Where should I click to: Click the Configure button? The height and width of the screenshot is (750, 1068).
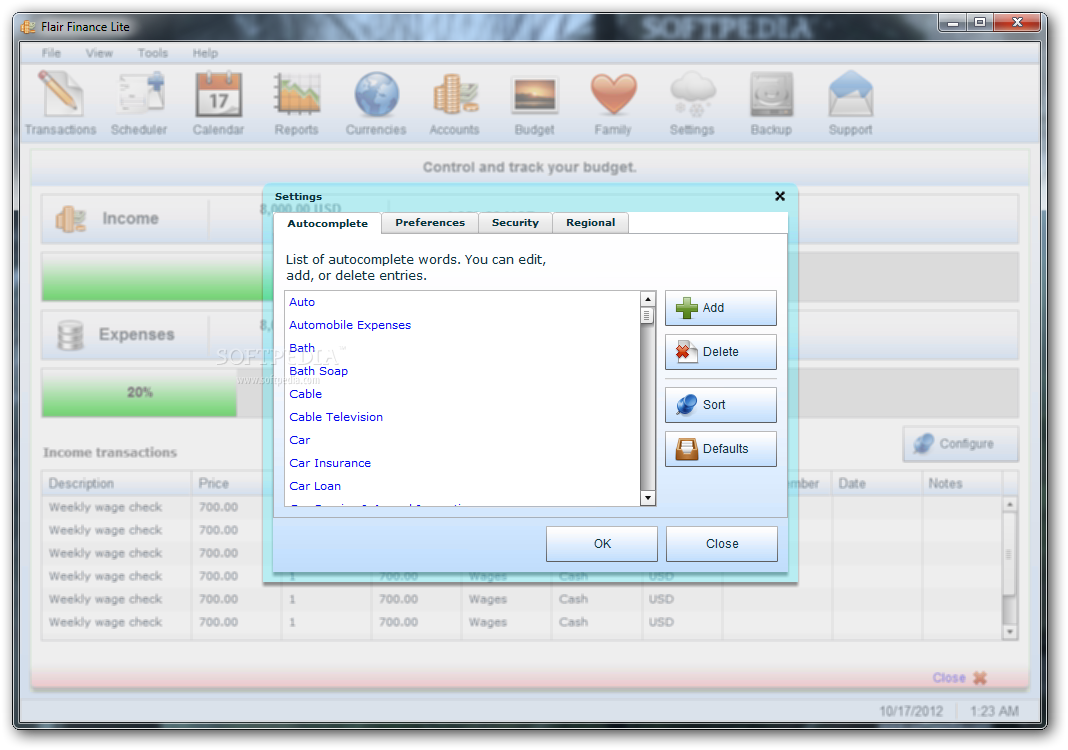[961, 444]
